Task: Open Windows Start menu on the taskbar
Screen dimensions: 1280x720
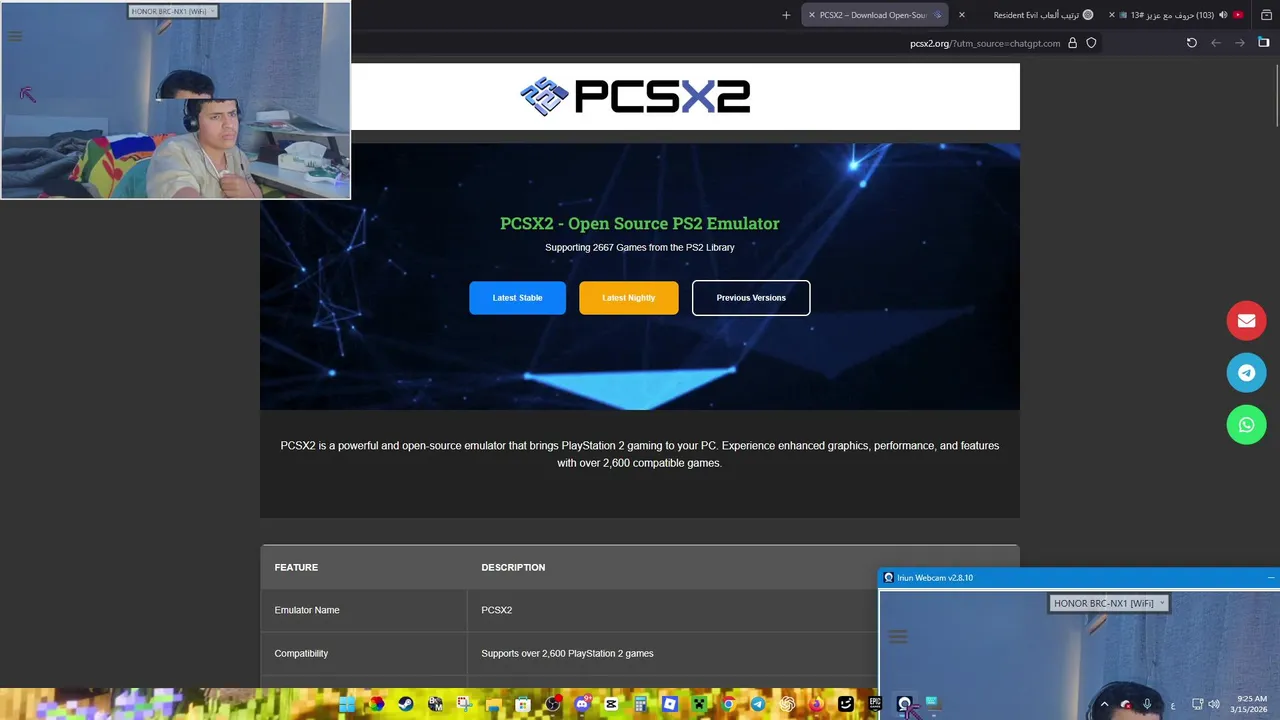Action: (x=346, y=705)
